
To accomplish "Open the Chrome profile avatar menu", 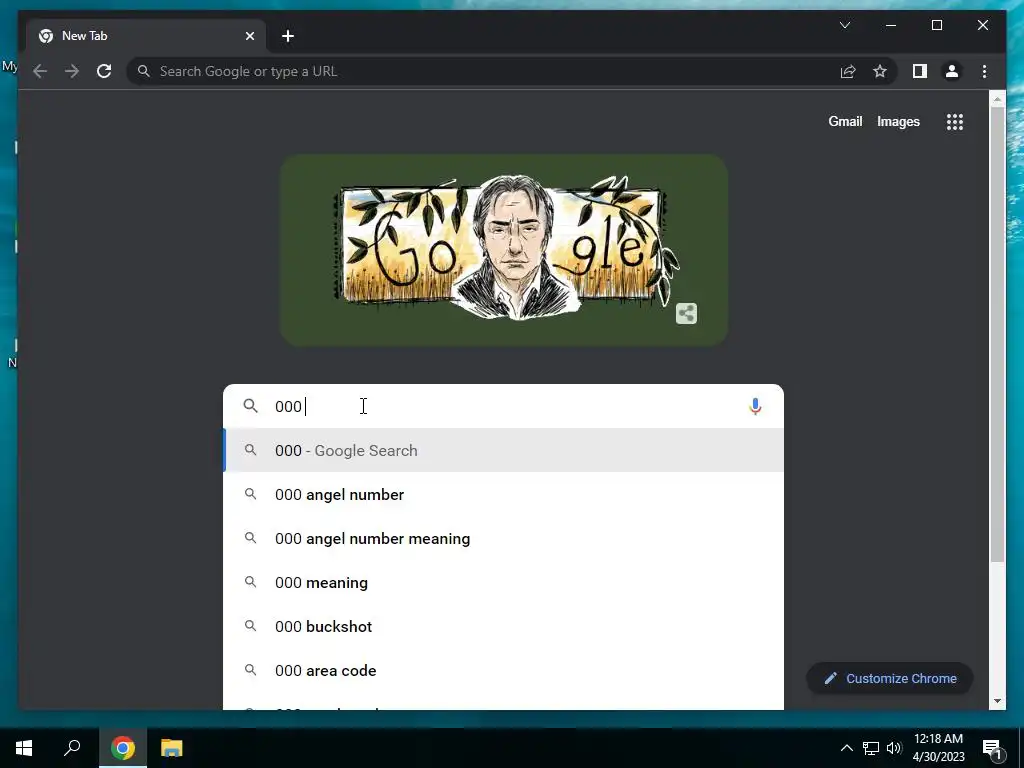I will pos(952,71).
